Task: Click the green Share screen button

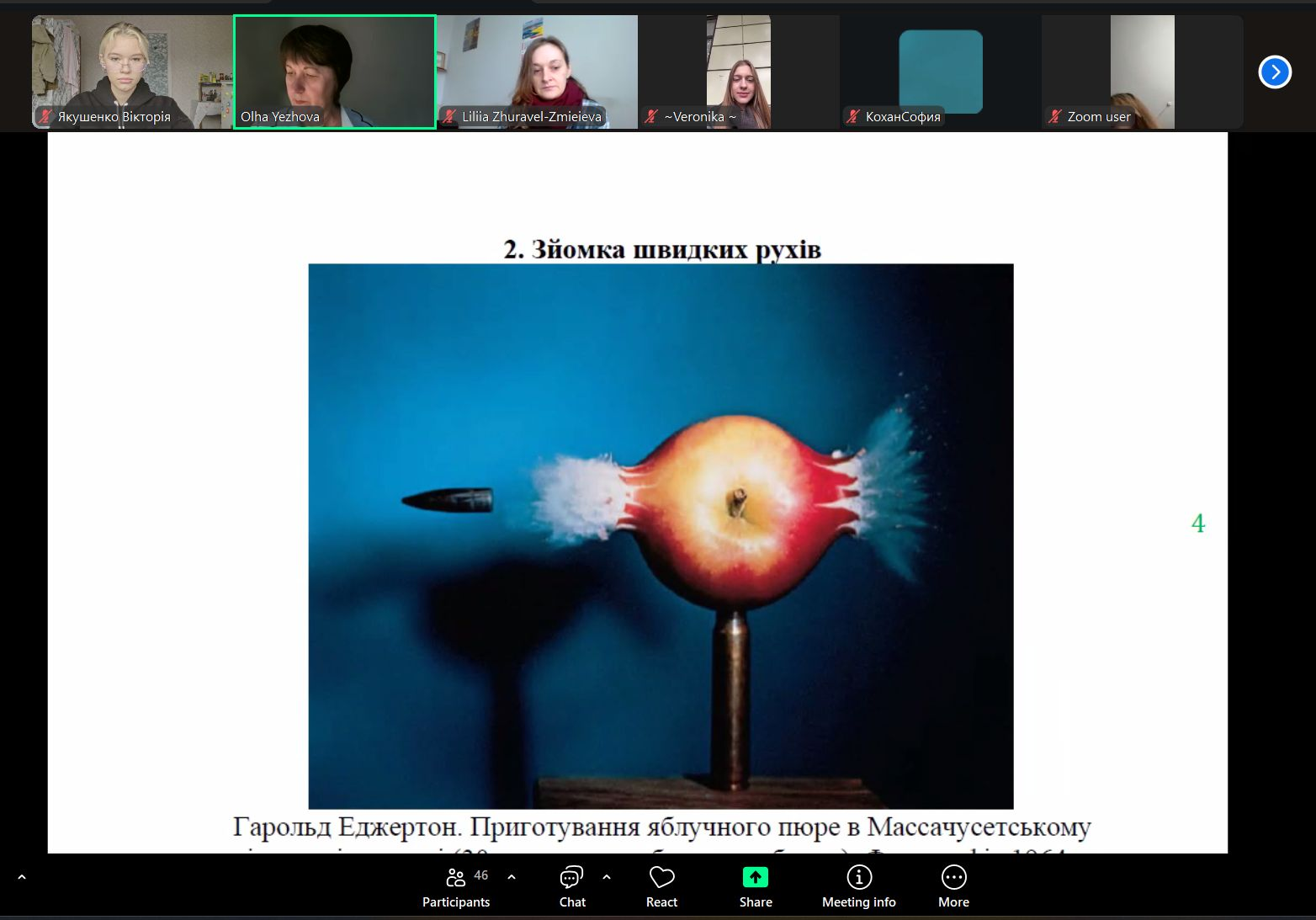Action: (755, 886)
